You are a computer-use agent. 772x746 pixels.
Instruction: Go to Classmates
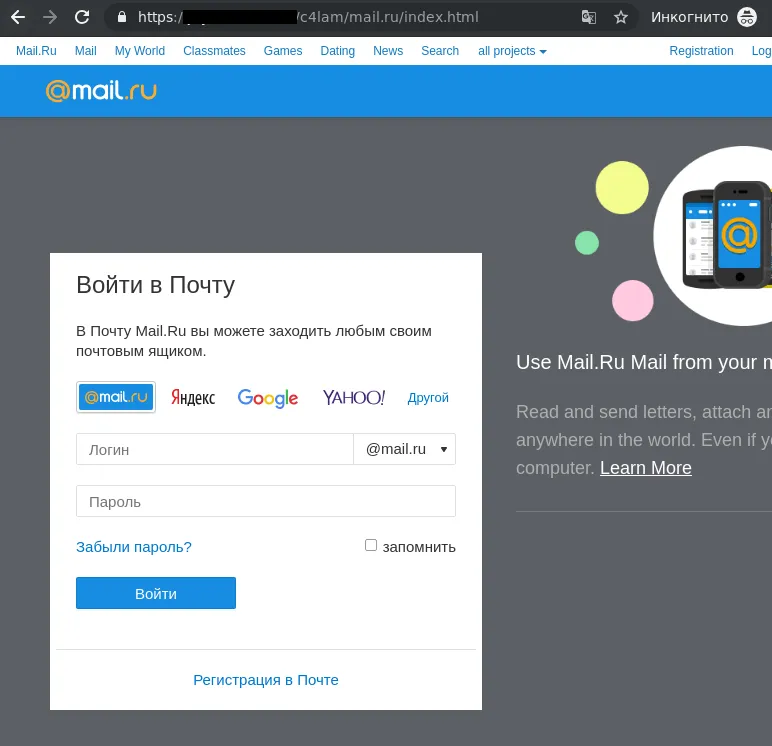pos(214,51)
